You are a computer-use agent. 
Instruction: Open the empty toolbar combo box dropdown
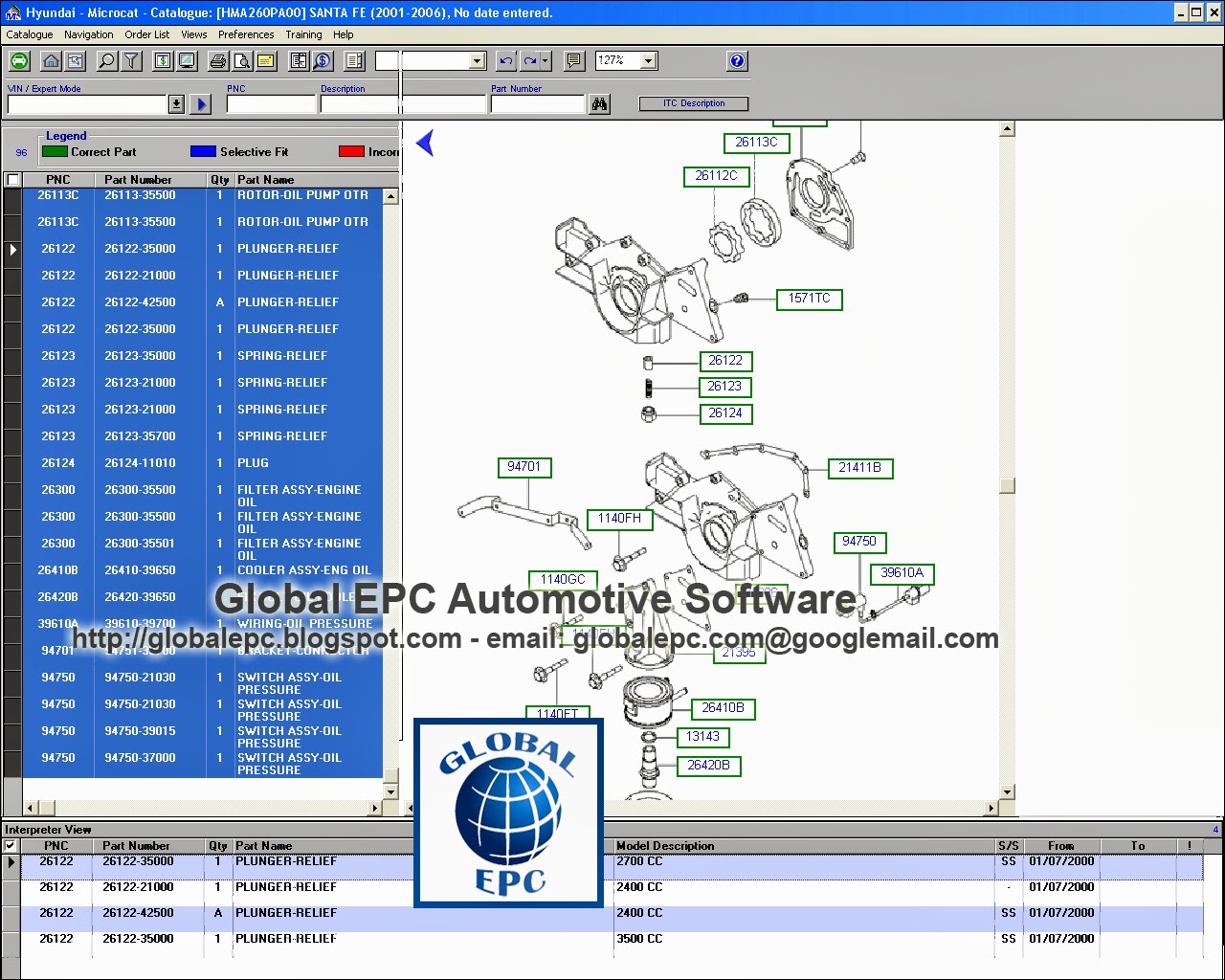point(478,60)
